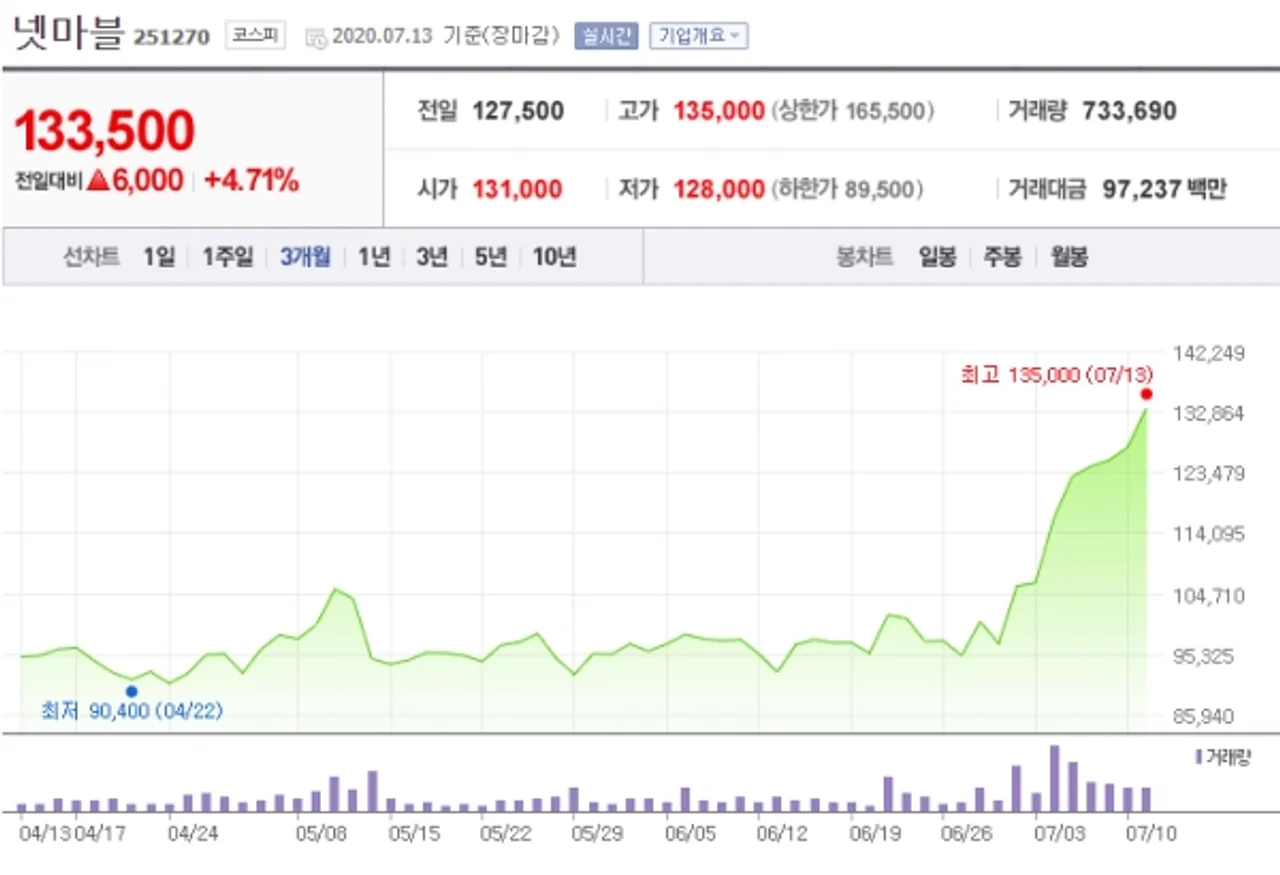
Task: Click the blue lowest-price marker dot
Action: click(131, 691)
